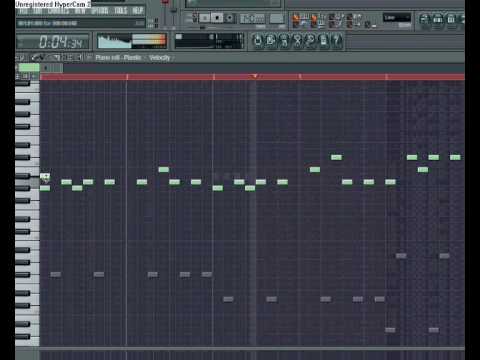The height and width of the screenshot is (360, 480).
Task: Click the playhead marker on red timeline
Action: pos(255,76)
